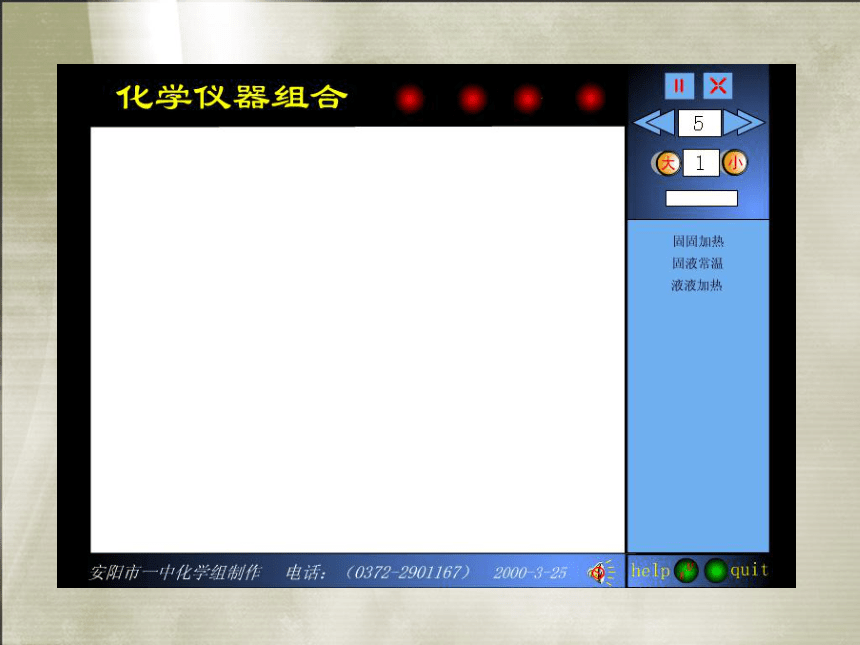Click the number field showing 5
Screen dimensions: 860x645
click(699, 123)
